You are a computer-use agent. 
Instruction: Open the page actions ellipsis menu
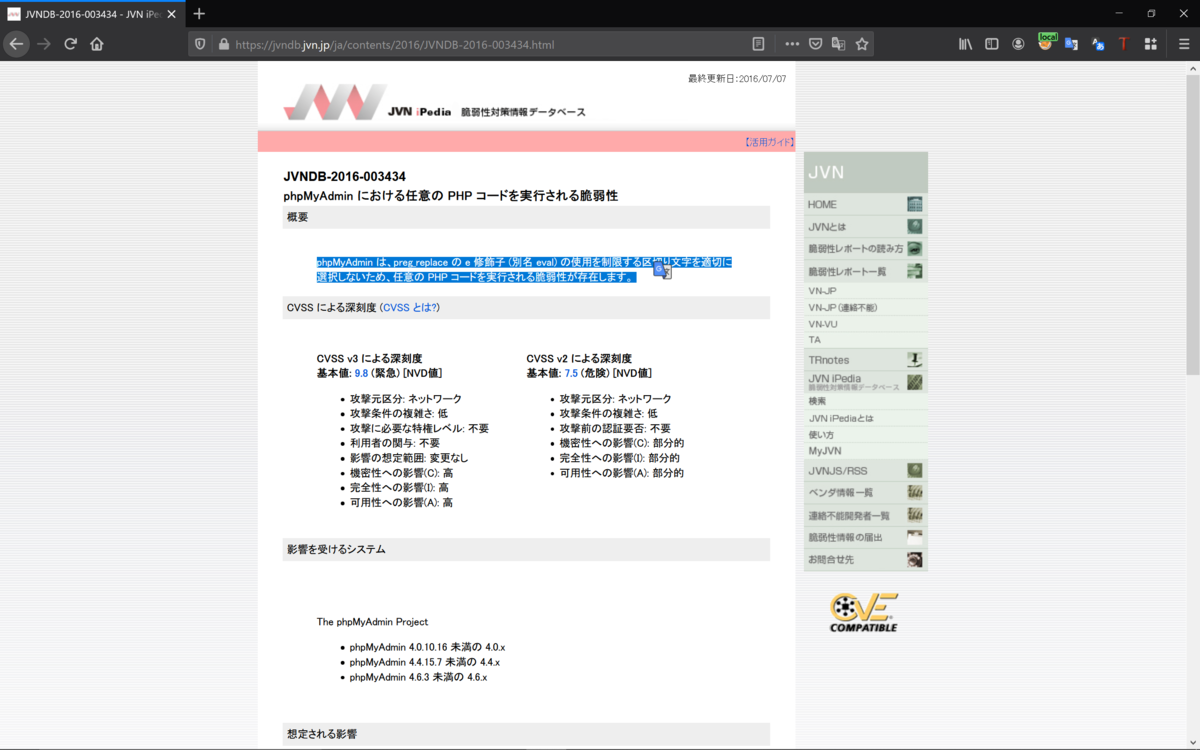click(792, 44)
